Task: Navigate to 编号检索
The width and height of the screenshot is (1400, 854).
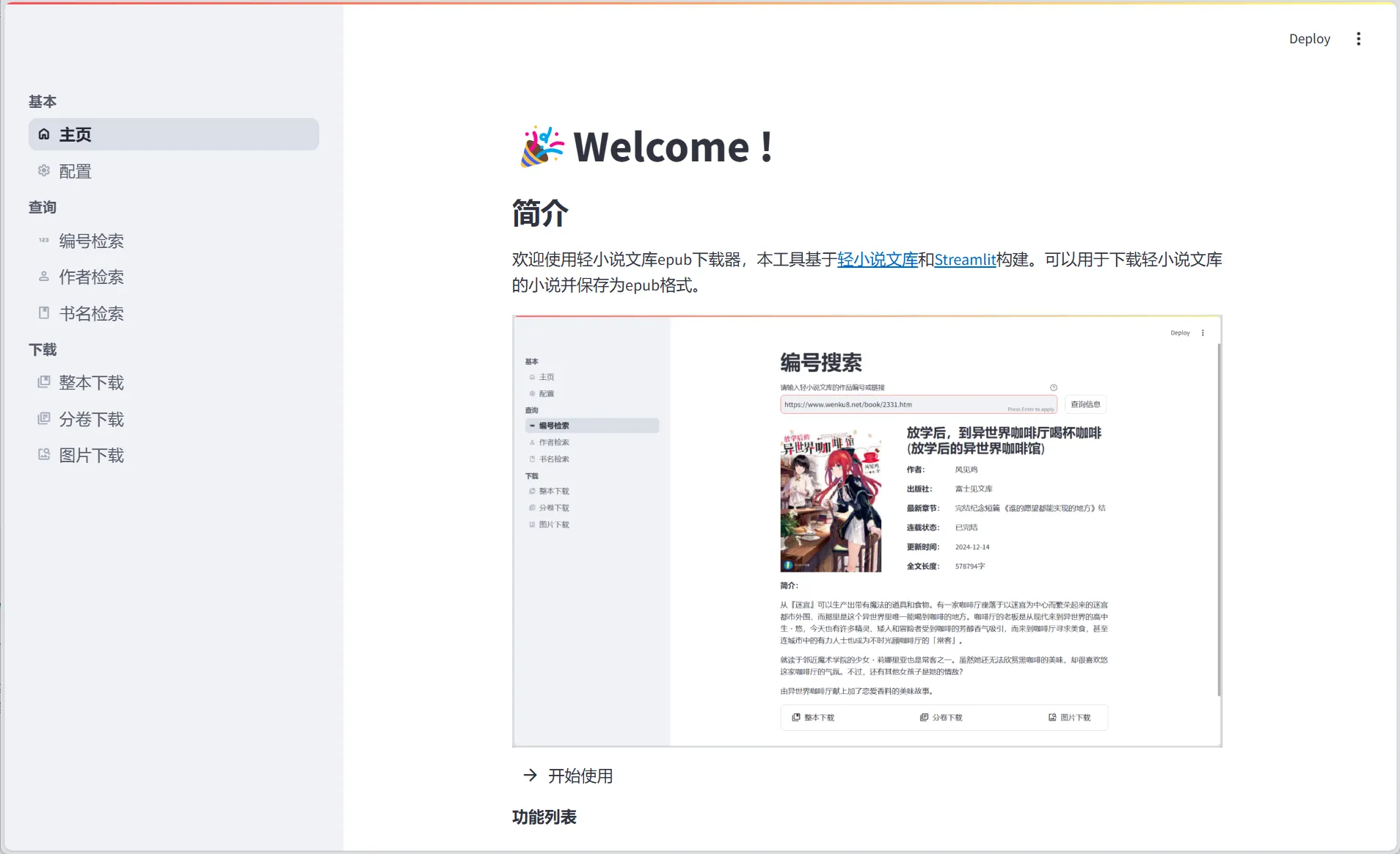Action: click(x=174, y=241)
